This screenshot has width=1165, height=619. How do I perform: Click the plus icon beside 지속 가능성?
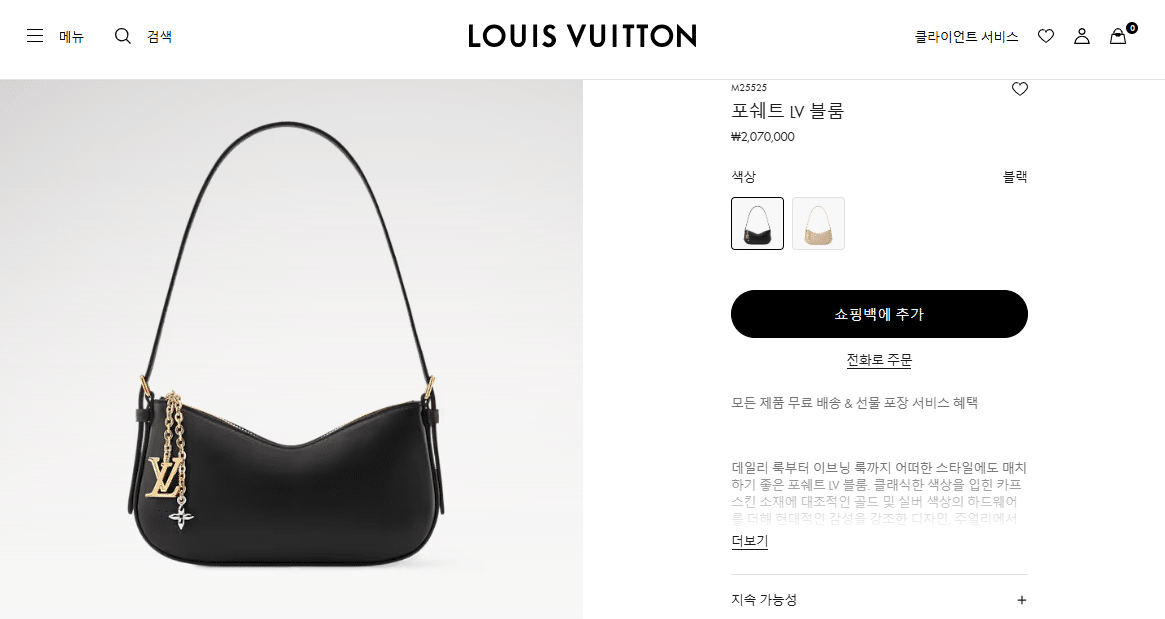(1022, 600)
